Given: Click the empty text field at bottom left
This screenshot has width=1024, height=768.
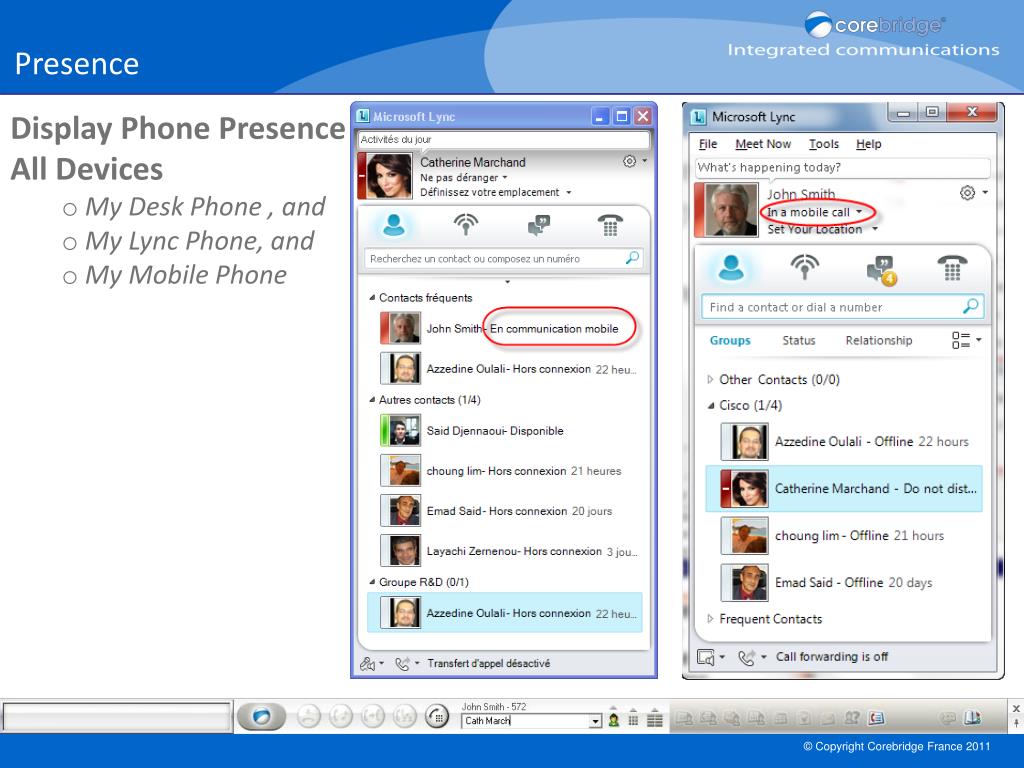Looking at the screenshot, I should coord(118,717).
